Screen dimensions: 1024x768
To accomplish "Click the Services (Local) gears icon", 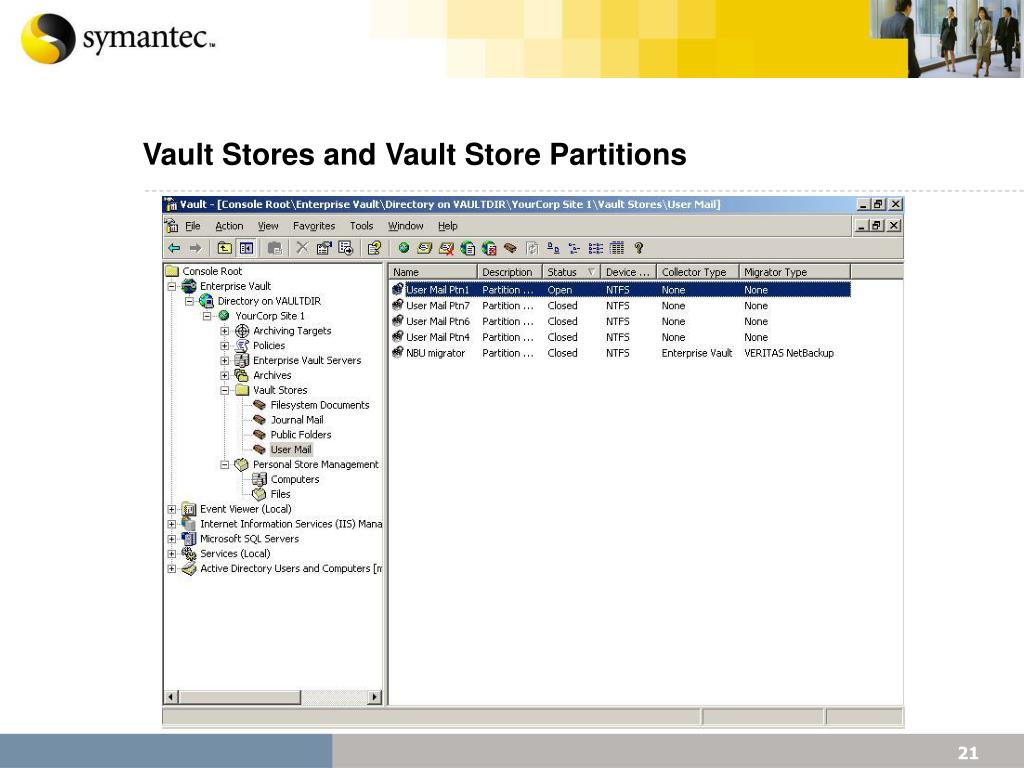I will pyautogui.click(x=189, y=554).
